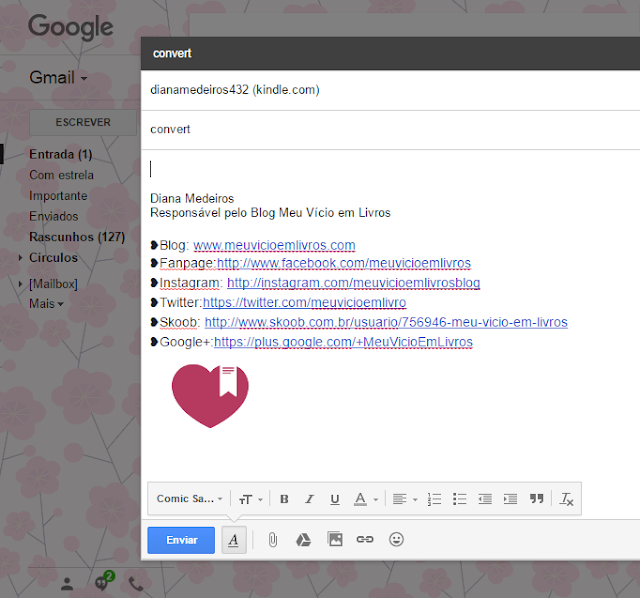Place the cursor in the message body

point(390,169)
